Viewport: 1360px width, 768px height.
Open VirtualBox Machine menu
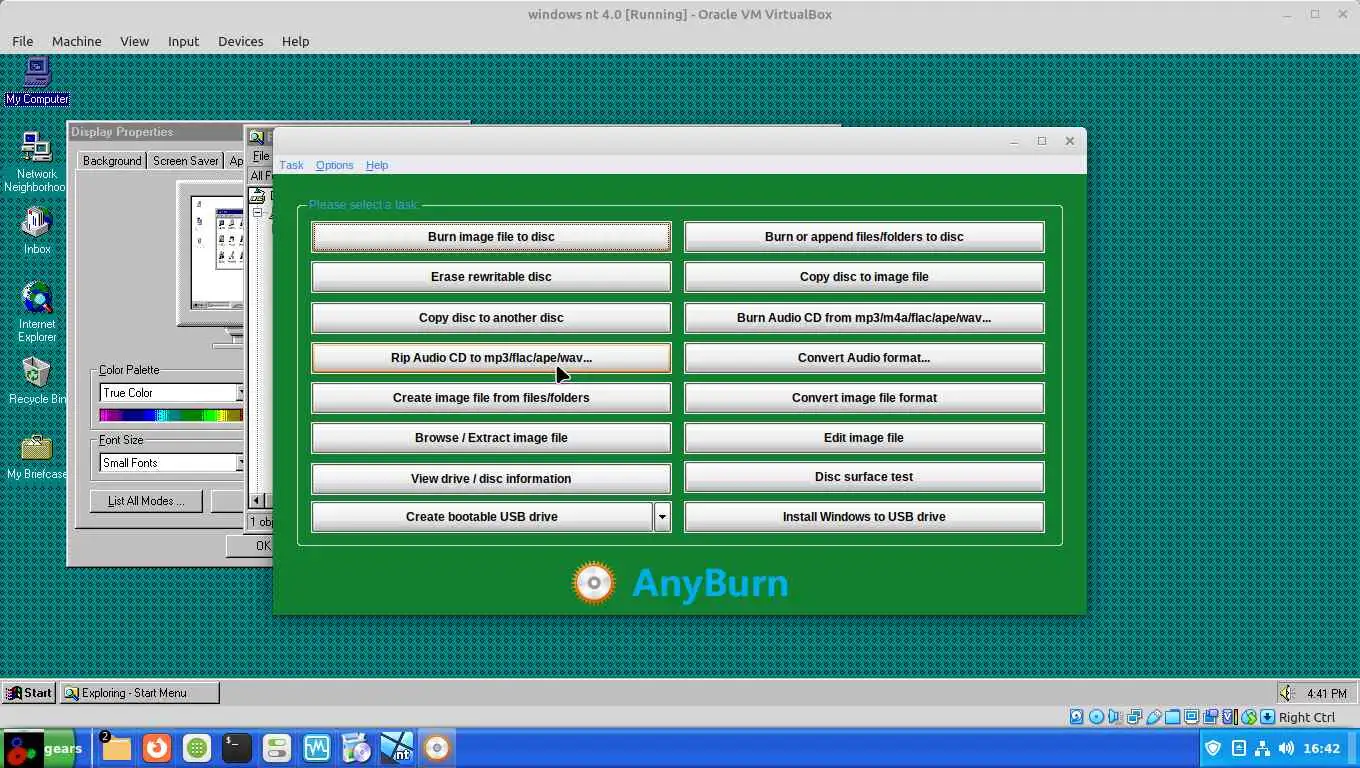point(76,41)
